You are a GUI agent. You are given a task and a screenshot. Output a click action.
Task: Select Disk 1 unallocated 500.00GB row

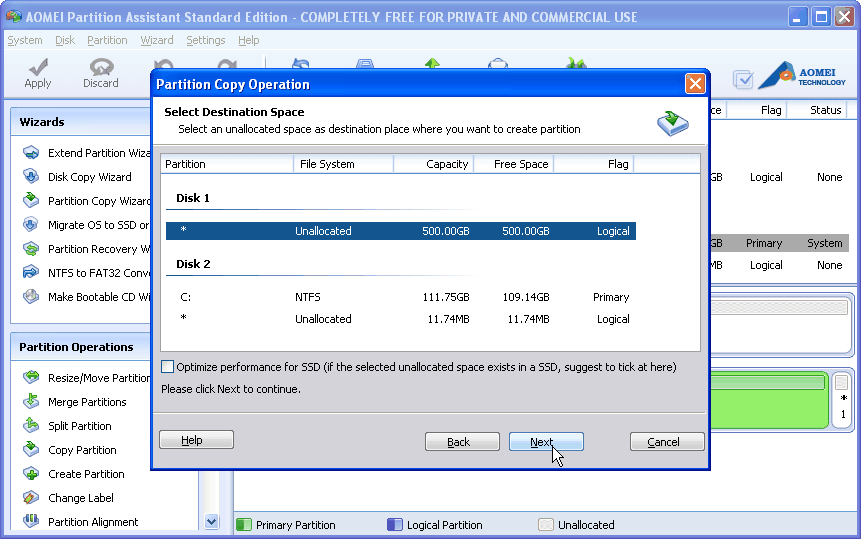(x=401, y=231)
